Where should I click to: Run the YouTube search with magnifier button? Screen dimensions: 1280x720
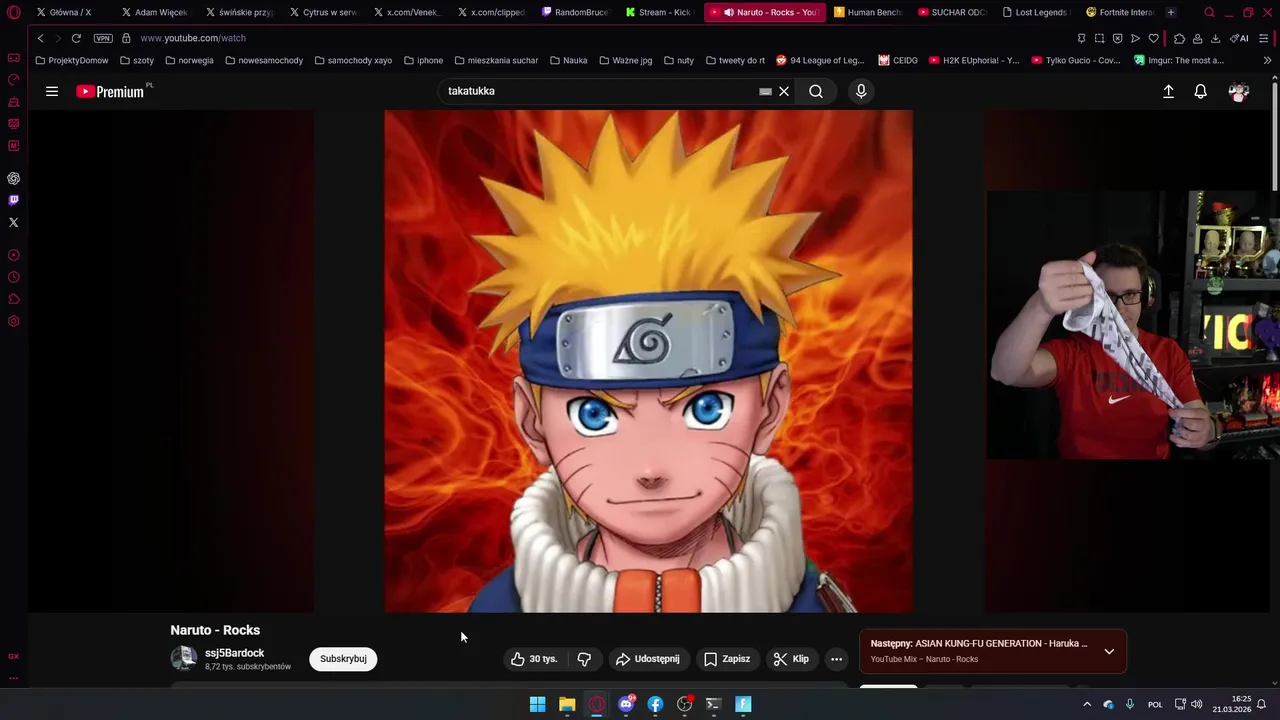[x=816, y=91]
